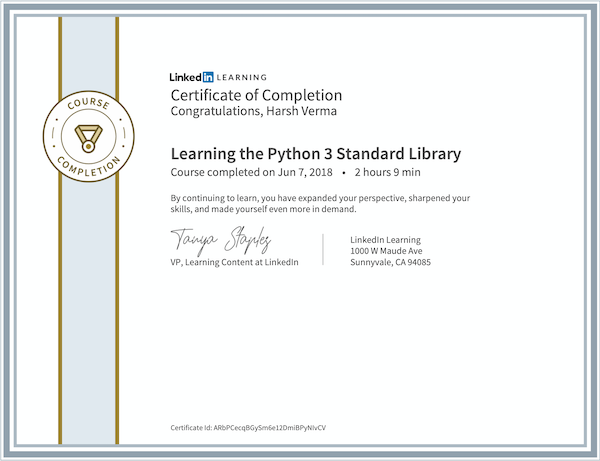600x461 pixels.
Task: Click the Sunnyvale, CA 94085 line
Action: click(391, 262)
